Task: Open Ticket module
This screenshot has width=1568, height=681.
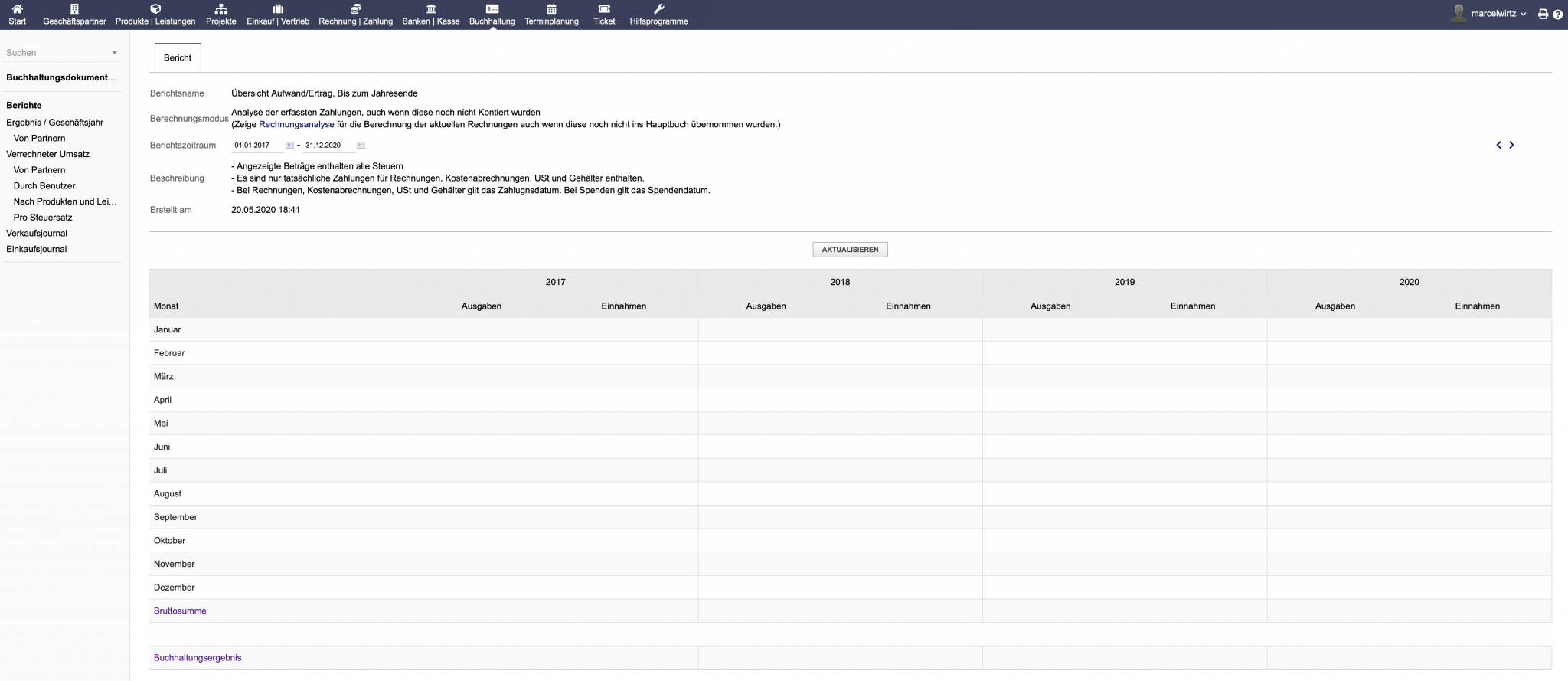Action: coord(604,15)
